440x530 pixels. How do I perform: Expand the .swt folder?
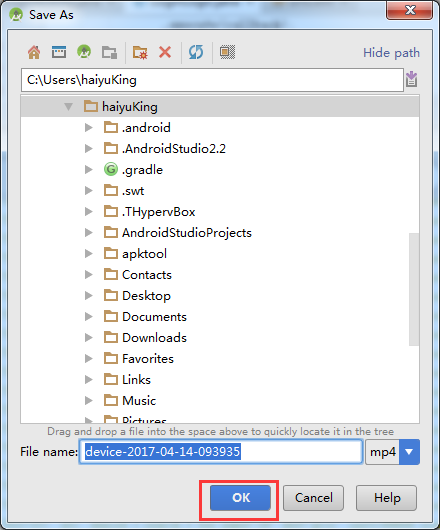[x=89, y=191]
